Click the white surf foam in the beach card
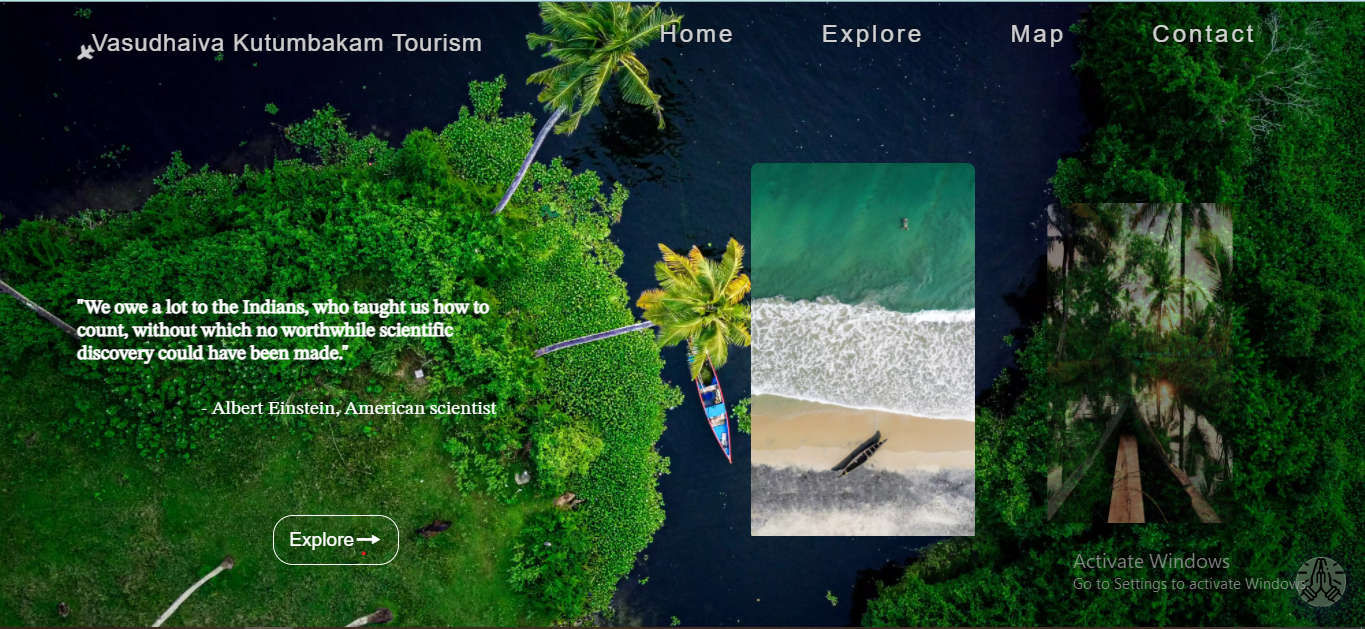 (863, 355)
